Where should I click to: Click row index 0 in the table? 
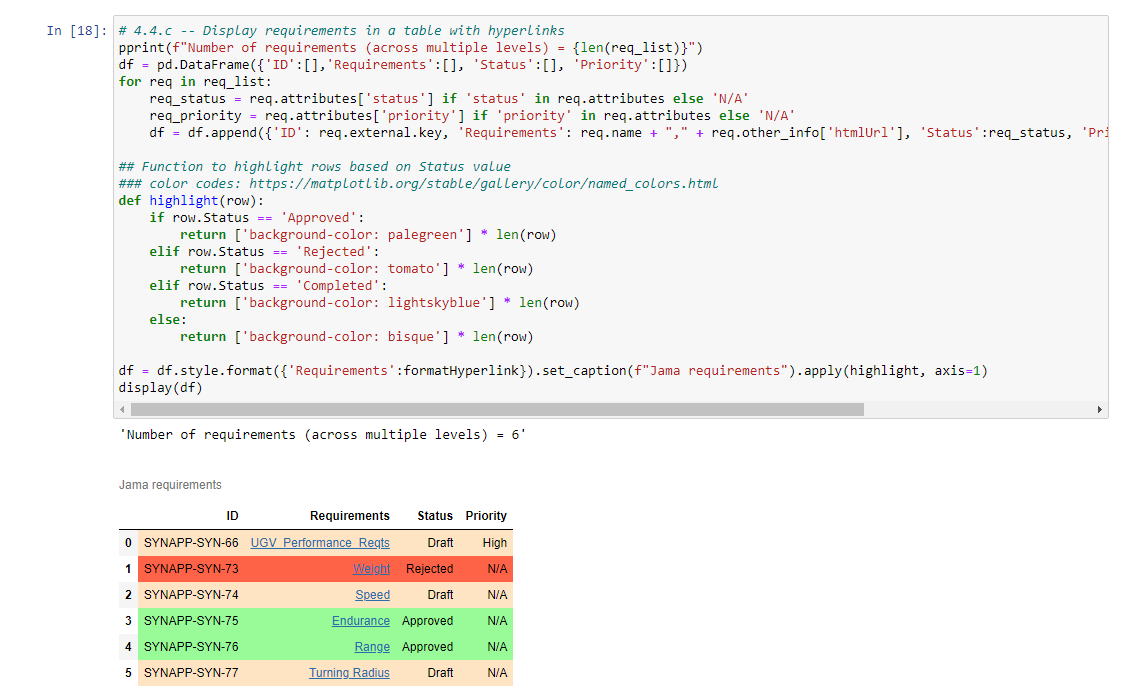128,543
